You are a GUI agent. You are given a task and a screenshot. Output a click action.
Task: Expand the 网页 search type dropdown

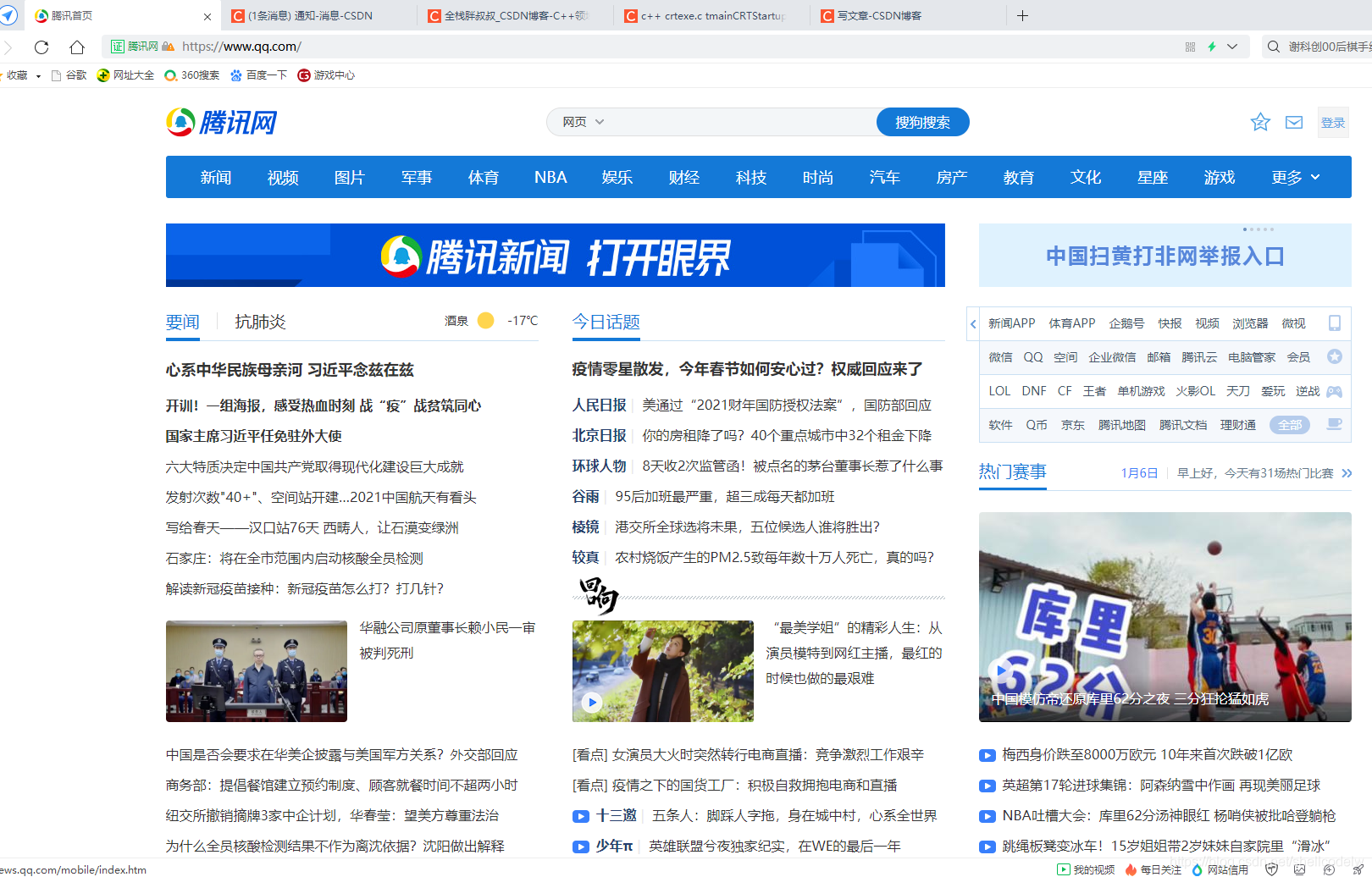[584, 122]
